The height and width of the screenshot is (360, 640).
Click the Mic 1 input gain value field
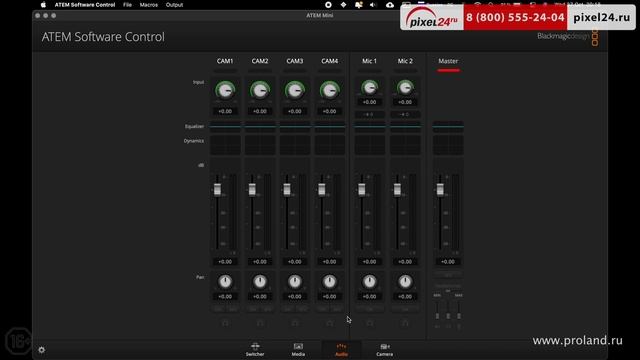pos(369,102)
